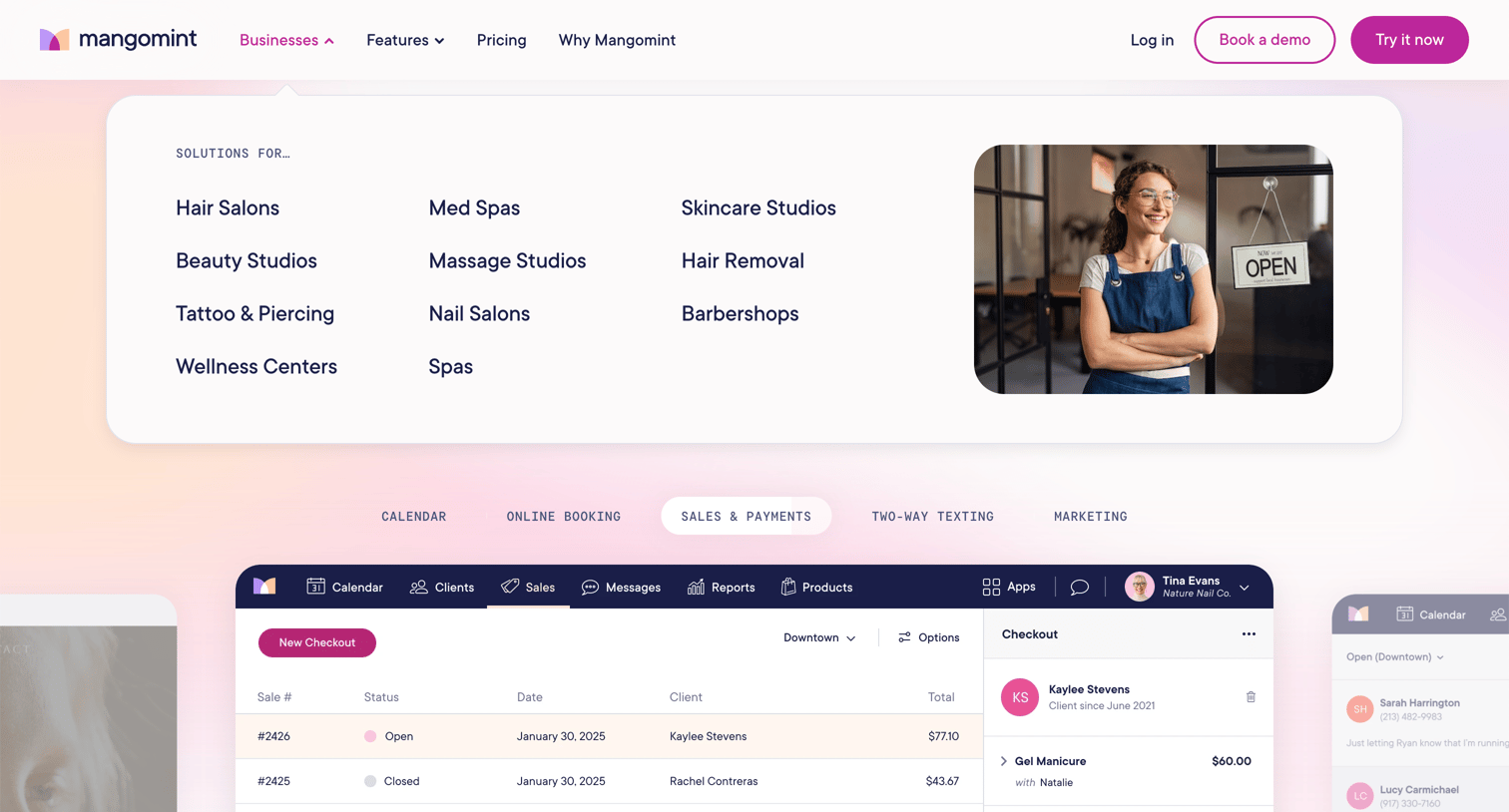Open the Why Mangomint page

pyautogui.click(x=617, y=40)
